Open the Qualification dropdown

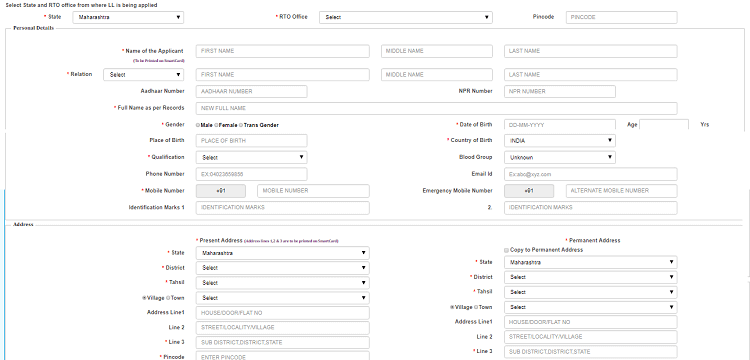252,157
